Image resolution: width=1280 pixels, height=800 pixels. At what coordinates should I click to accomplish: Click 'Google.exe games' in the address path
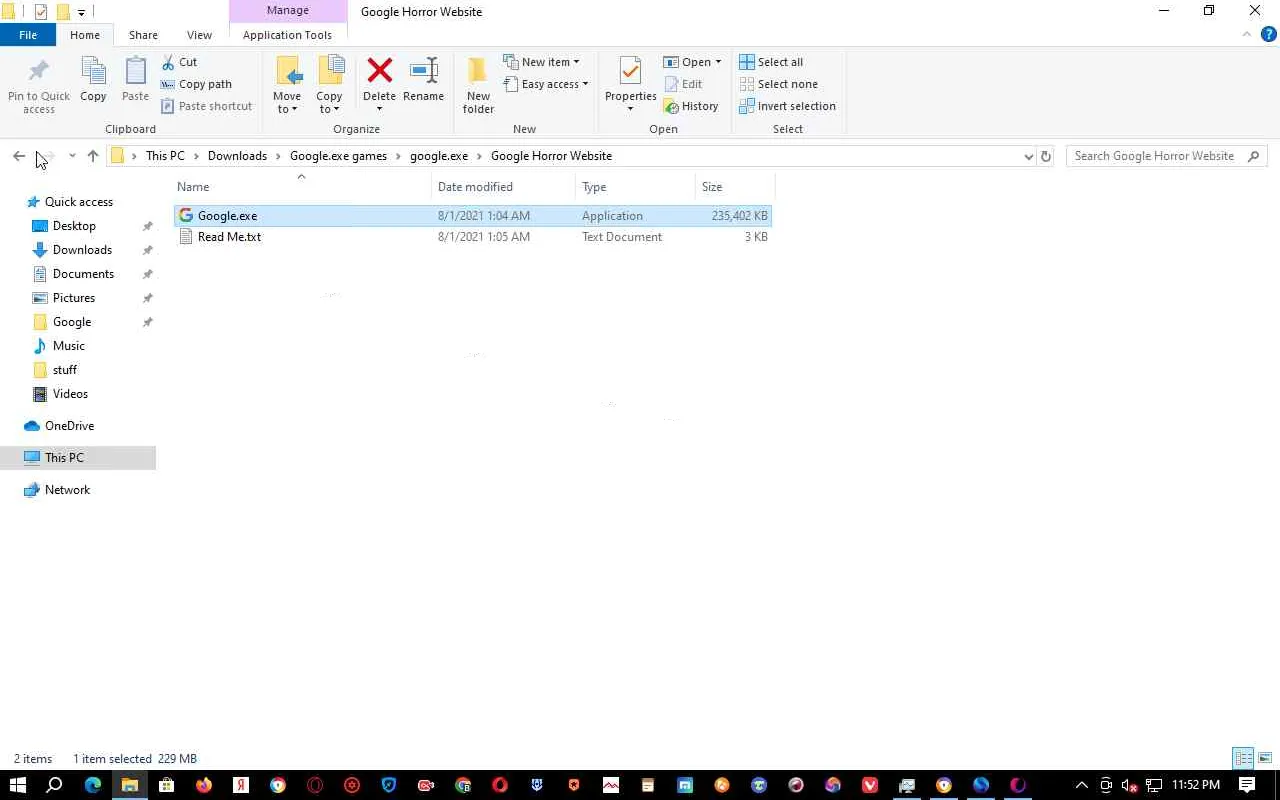pos(338,156)
